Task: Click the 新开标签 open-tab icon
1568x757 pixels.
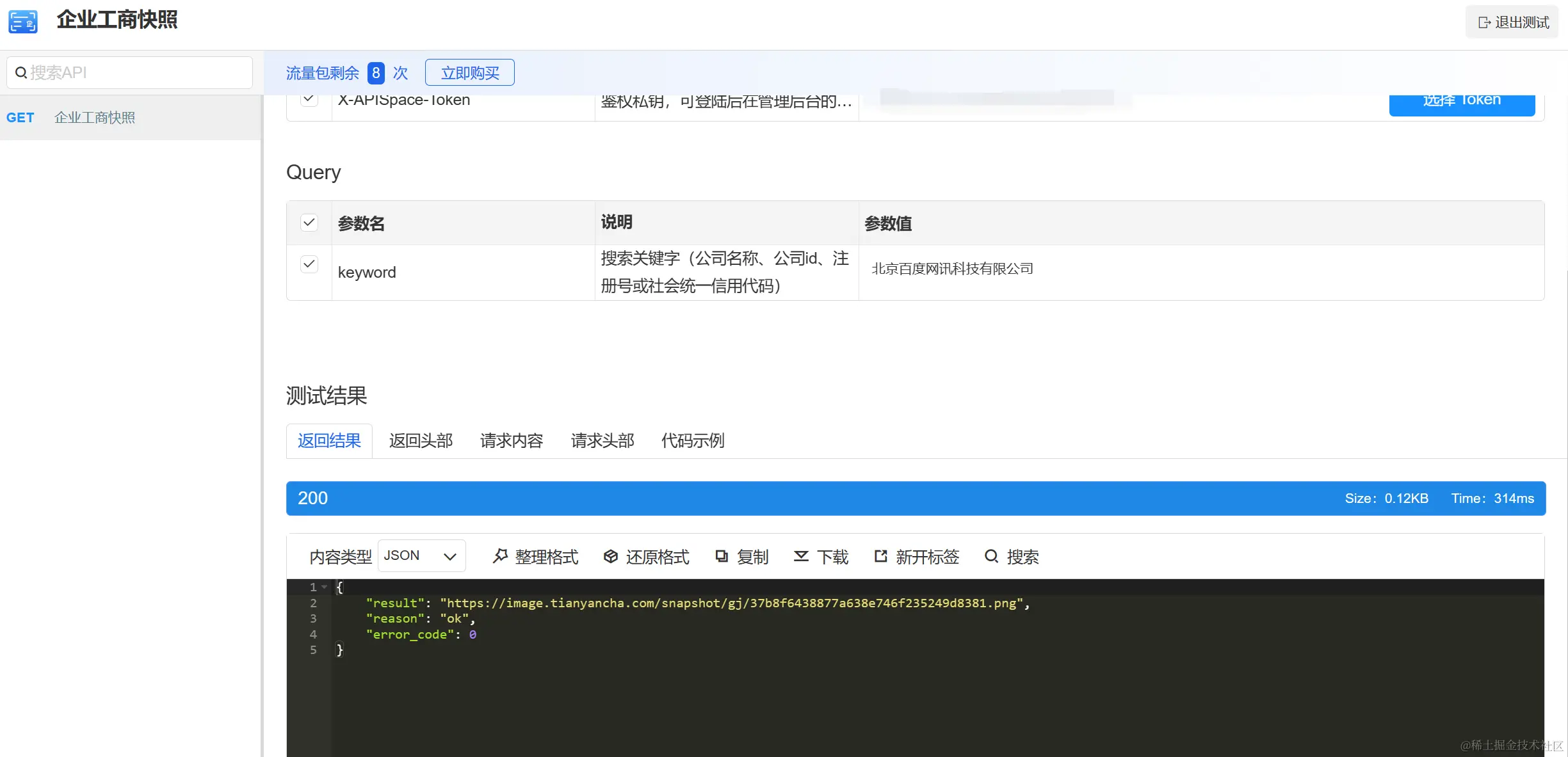Action: 881,556
